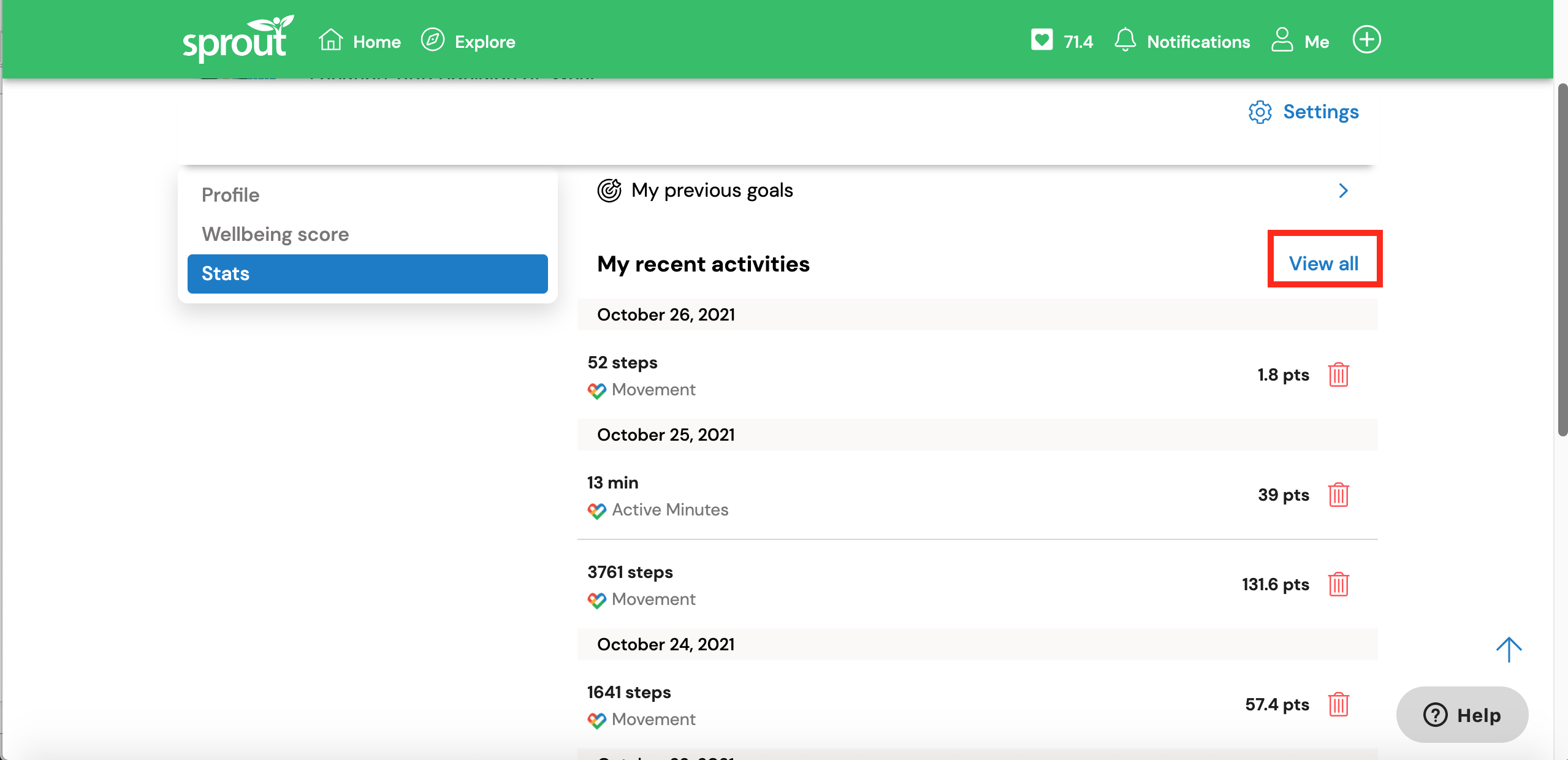
Task: Select the Stats tab
Action: [x=367, y=273]
